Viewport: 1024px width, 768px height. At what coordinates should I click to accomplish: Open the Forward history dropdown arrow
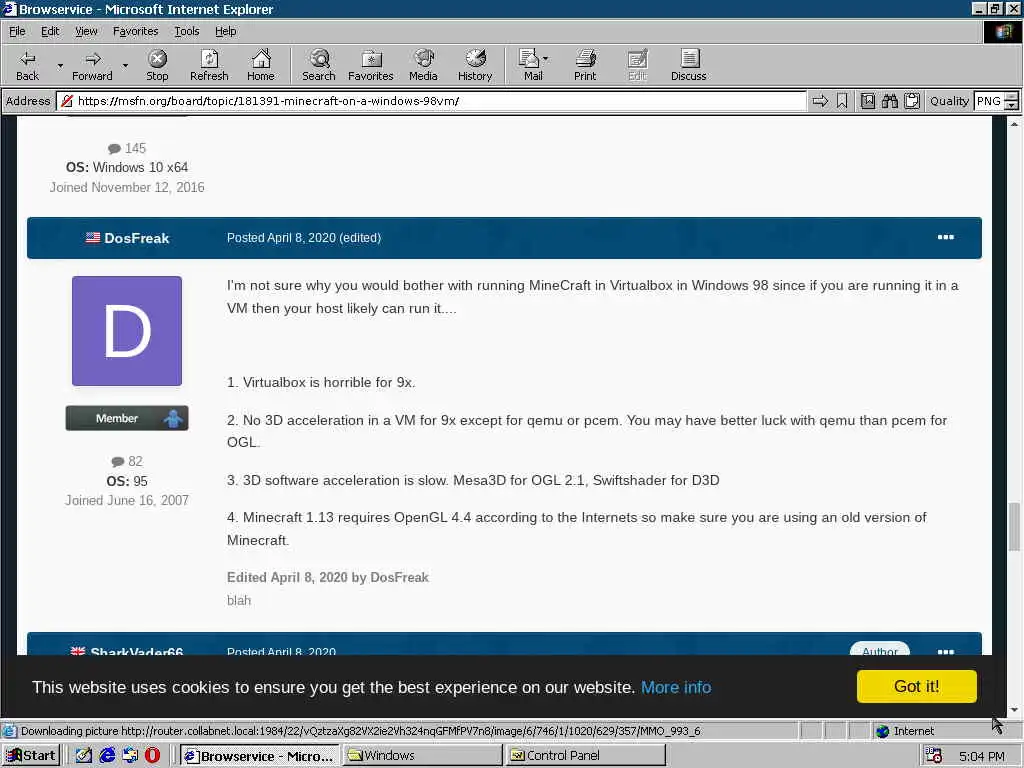click(125, 65)
